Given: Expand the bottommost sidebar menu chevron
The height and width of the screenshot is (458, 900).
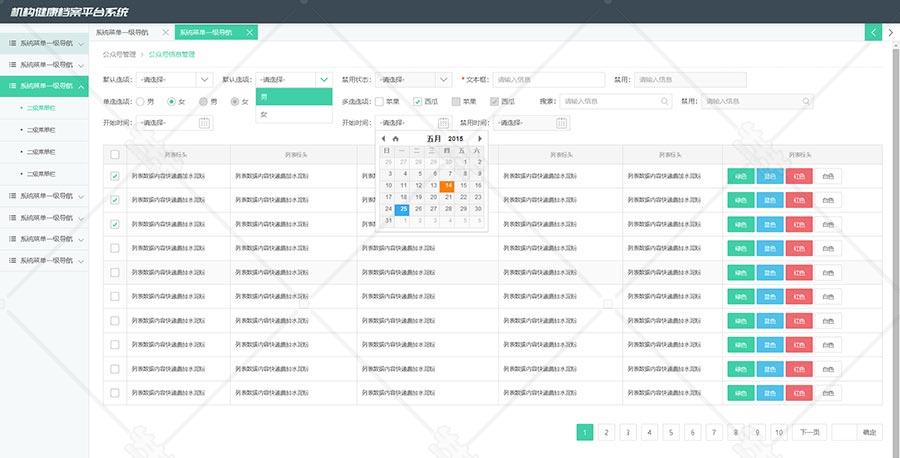Looking at the screenshot, I should click(81, 261).
